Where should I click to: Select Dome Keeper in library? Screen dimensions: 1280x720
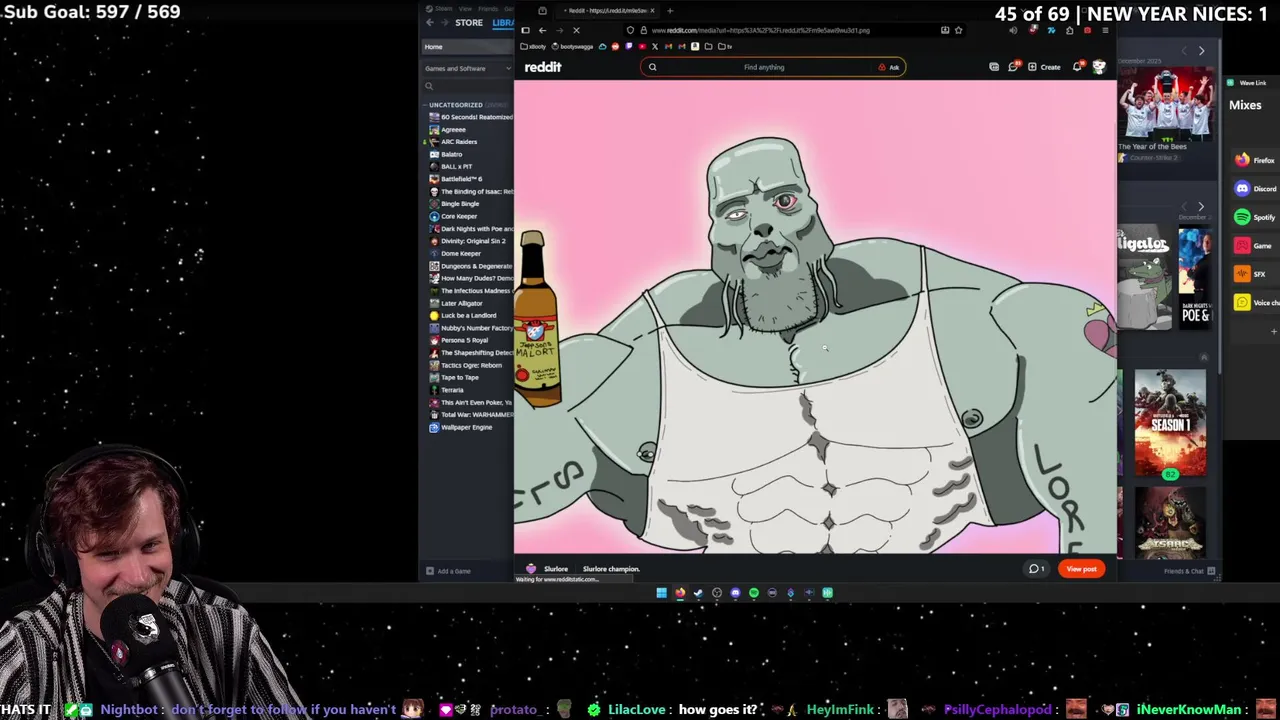[x=461, y=253]
